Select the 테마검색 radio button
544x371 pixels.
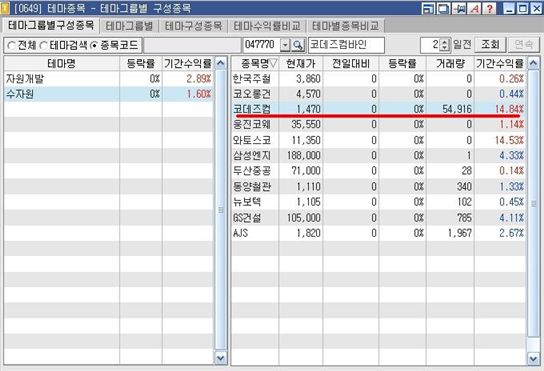(43, 45)
